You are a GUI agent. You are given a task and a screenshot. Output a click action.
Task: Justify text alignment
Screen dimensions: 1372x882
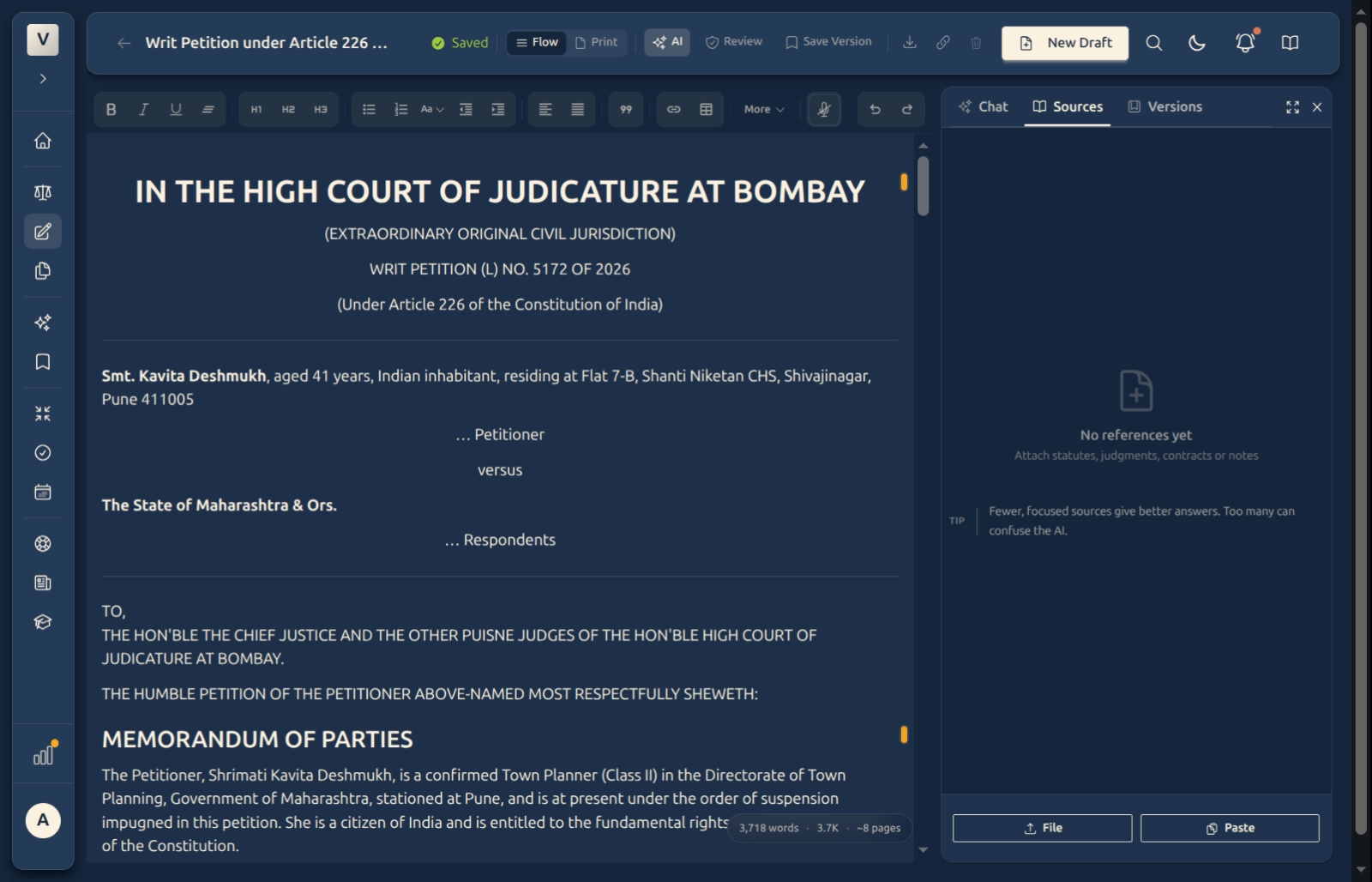(578, 109)
